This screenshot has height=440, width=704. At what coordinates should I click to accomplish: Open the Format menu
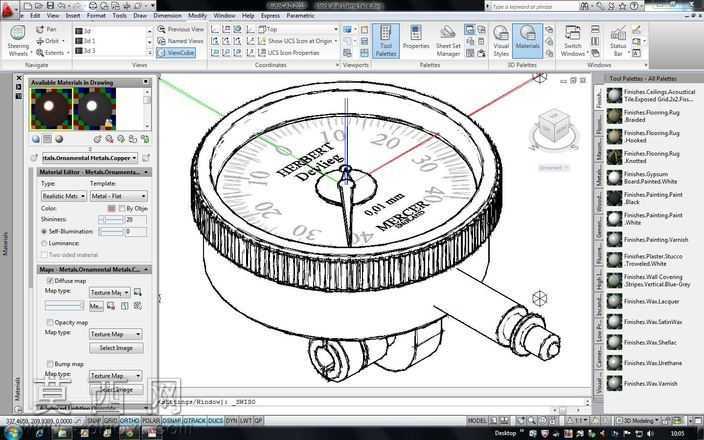pyautogui.click(x=96, y=16)
